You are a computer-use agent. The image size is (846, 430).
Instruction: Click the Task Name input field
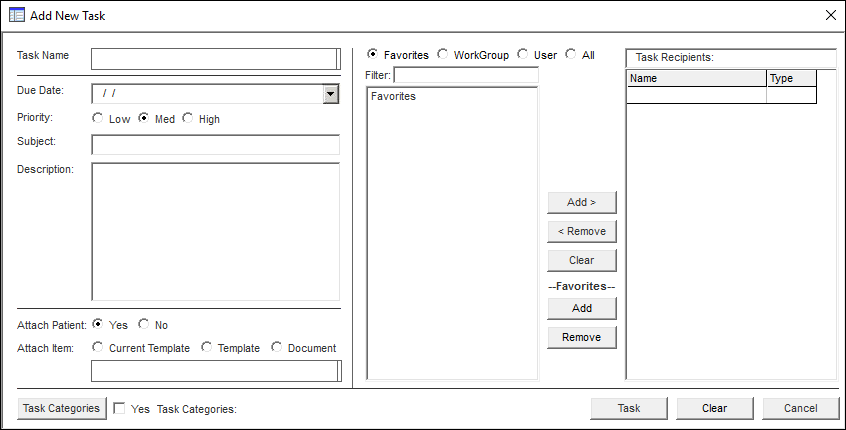216,59
